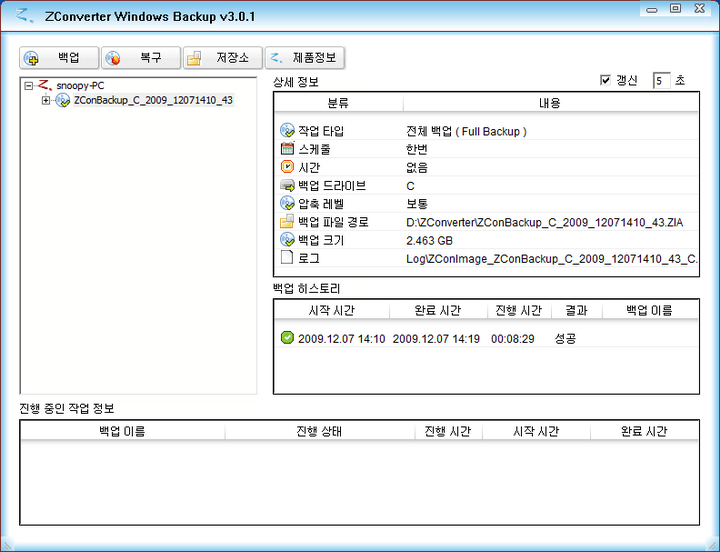The height and width of the screenshot is (552, 720).
Task: Collapse the snoopy-PC tree node
Action: coord(29,86)
